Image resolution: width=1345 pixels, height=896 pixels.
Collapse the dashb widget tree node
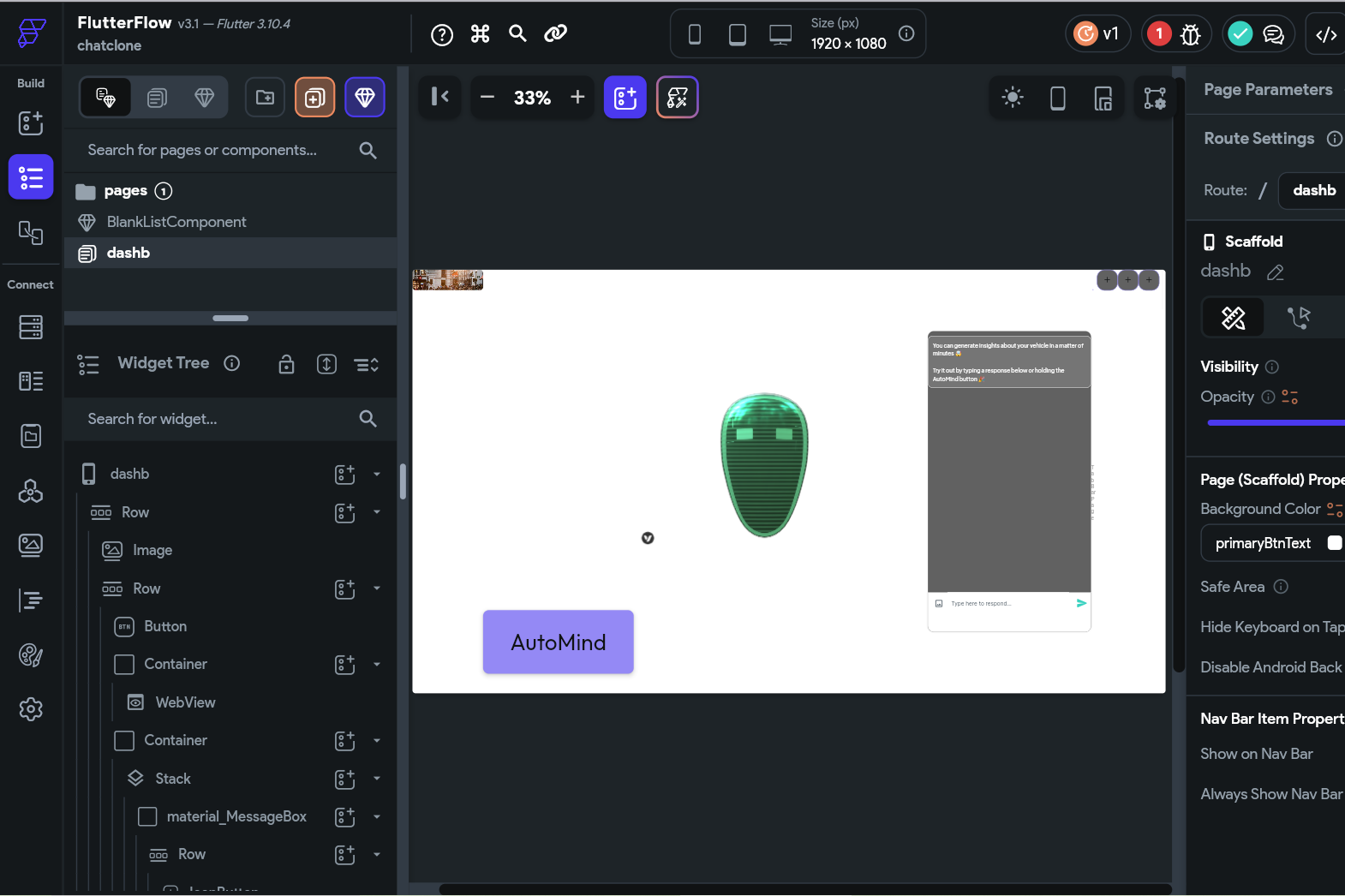377,474
